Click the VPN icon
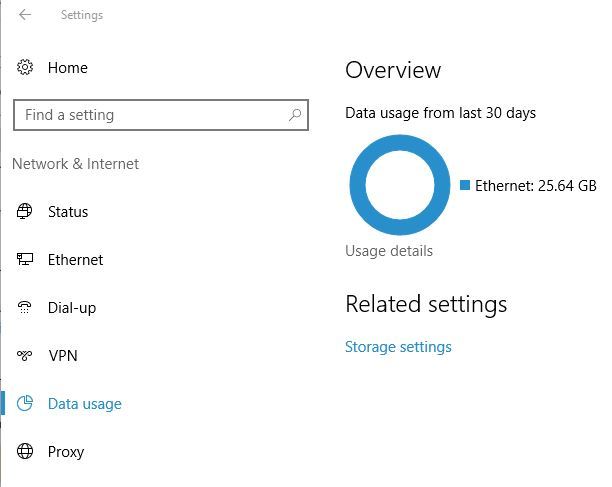 click(25, 356)
